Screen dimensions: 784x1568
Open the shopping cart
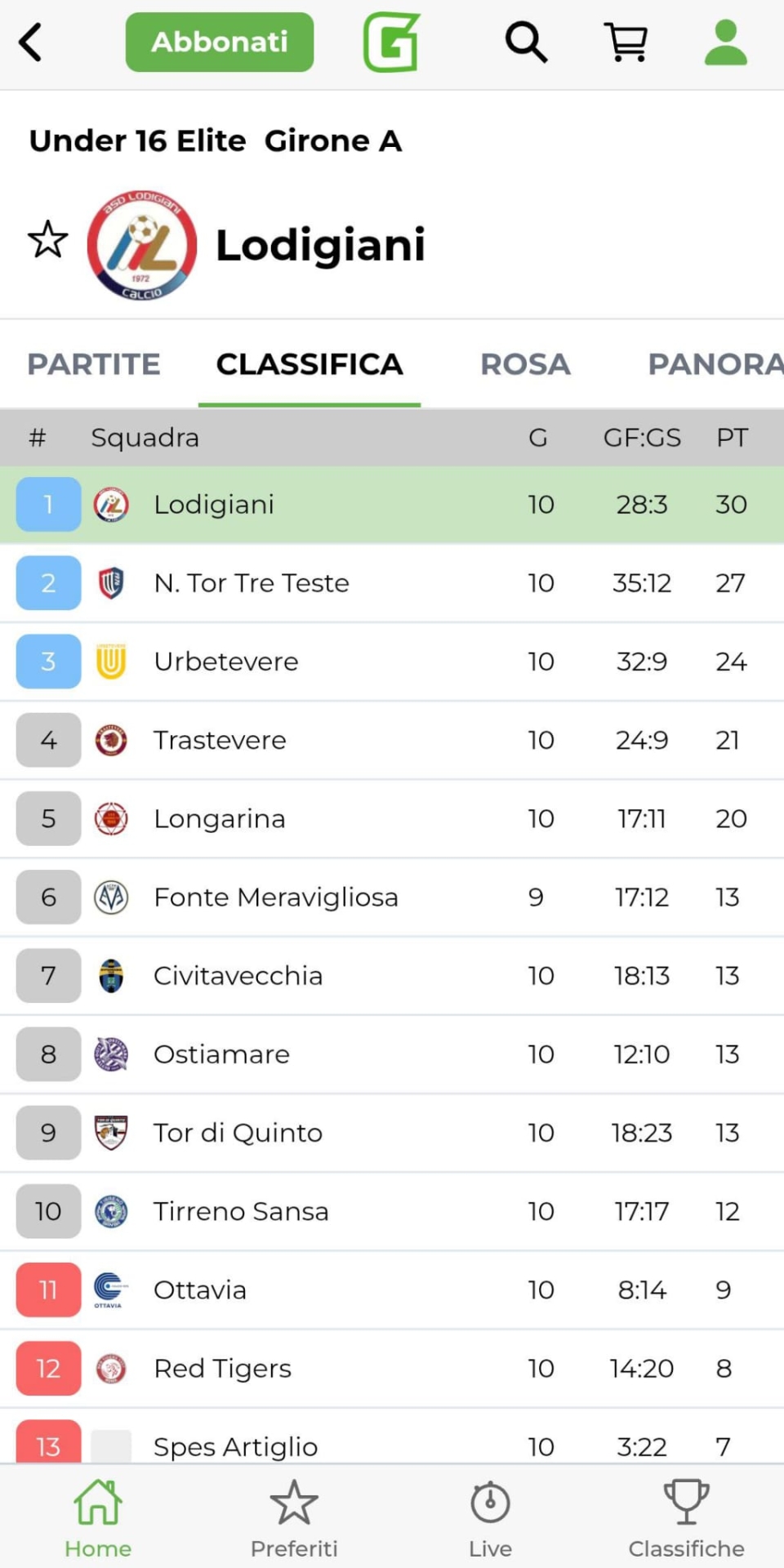click(626, 42)
